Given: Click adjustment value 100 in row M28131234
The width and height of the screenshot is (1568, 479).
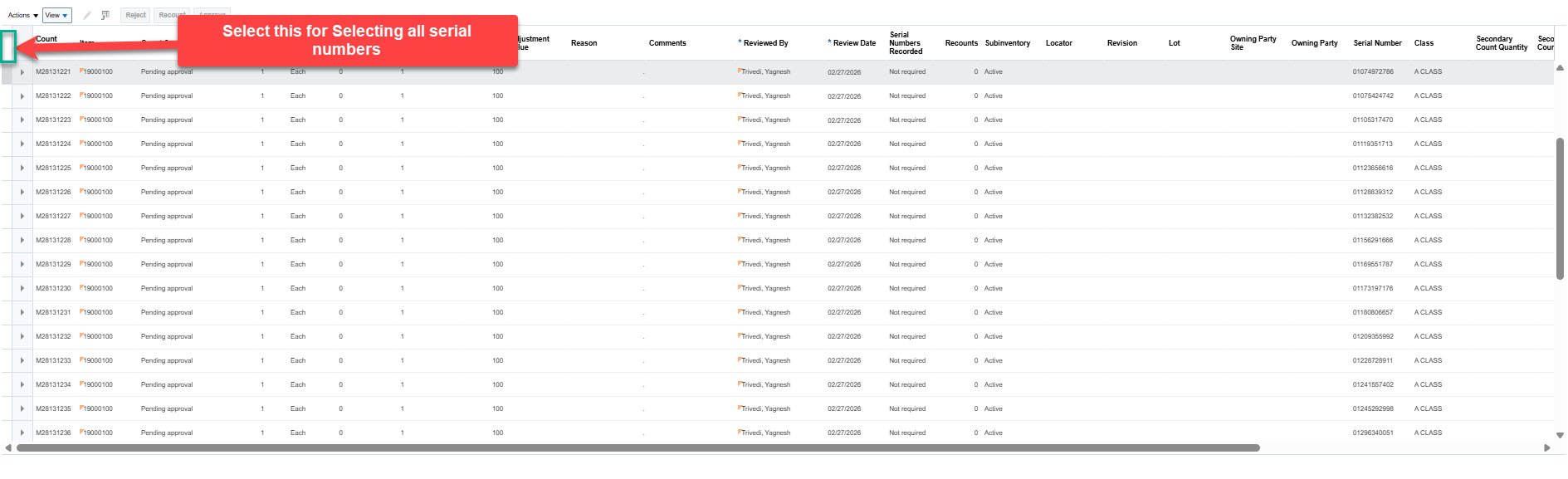Looking at the screenshot, I should point(497,385).
